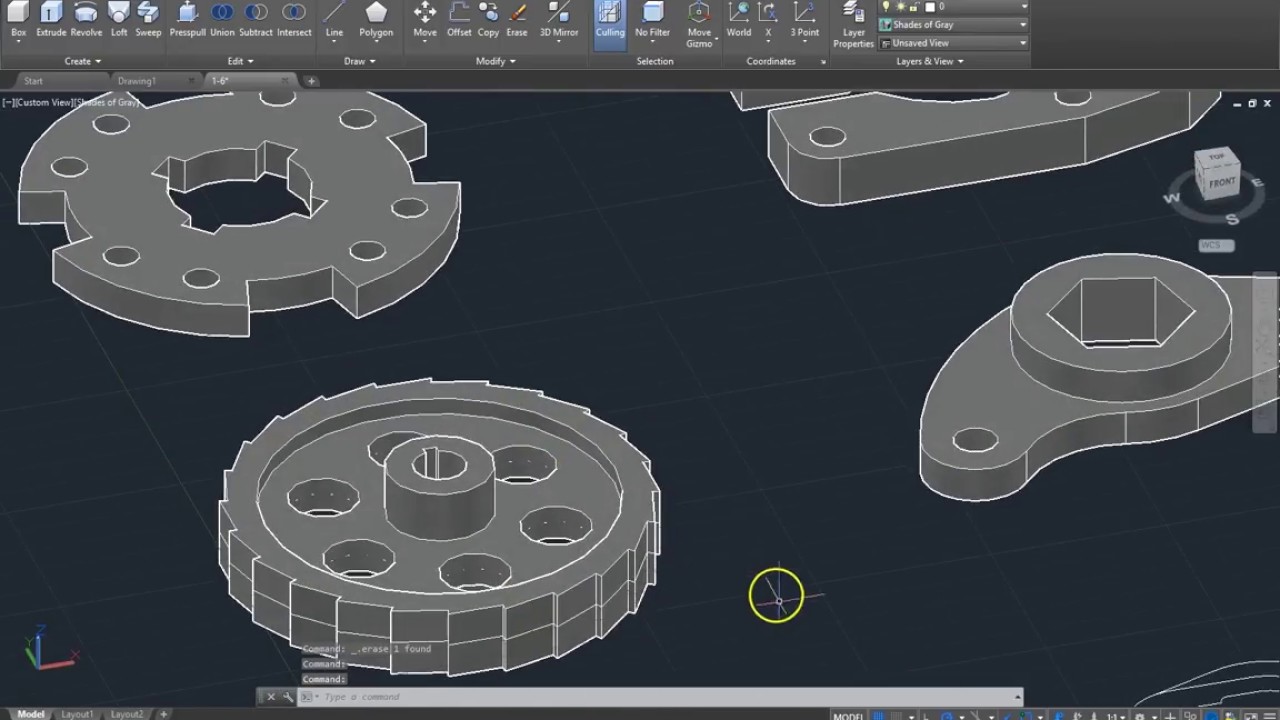The width and height of the screenshot is (1280, 720).
Task: Apply Union to solids
Action: pyautogui.click(x=222, y=20)
